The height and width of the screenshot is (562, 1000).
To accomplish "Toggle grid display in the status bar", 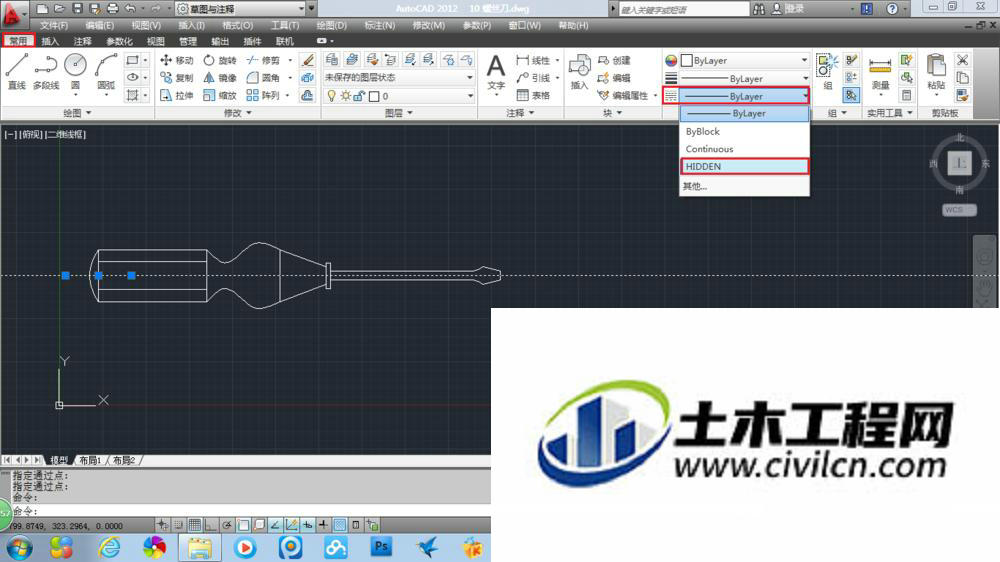I will click(195, 525).
